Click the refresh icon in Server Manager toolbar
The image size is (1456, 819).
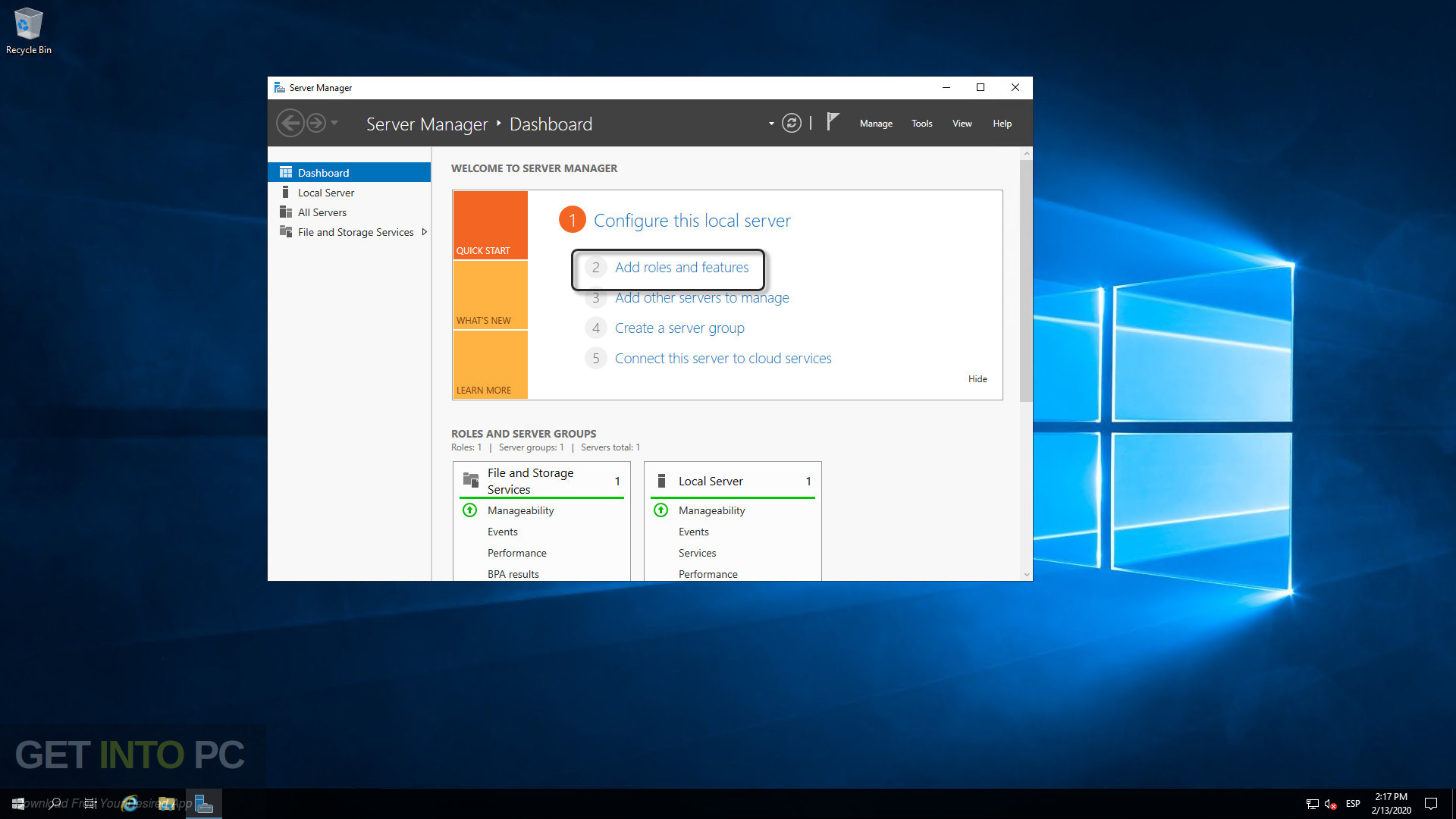tap(792, 123)
